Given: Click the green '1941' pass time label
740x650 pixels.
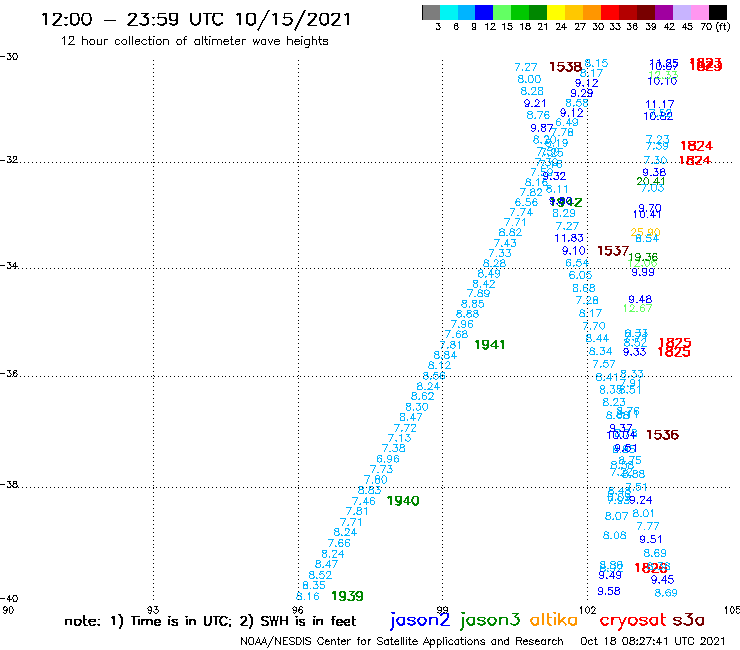Looking at the screenshot, I should (489, 345).
